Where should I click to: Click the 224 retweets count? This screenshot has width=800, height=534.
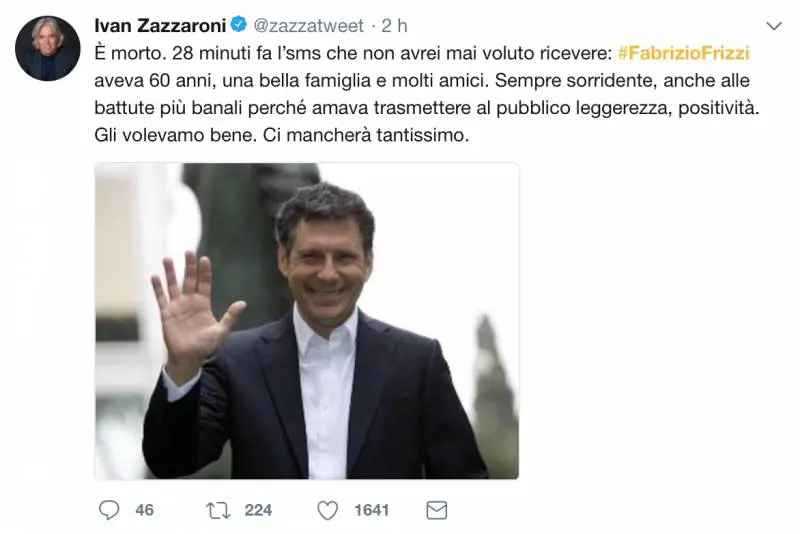pyautogui.click(x=258, y=510)
